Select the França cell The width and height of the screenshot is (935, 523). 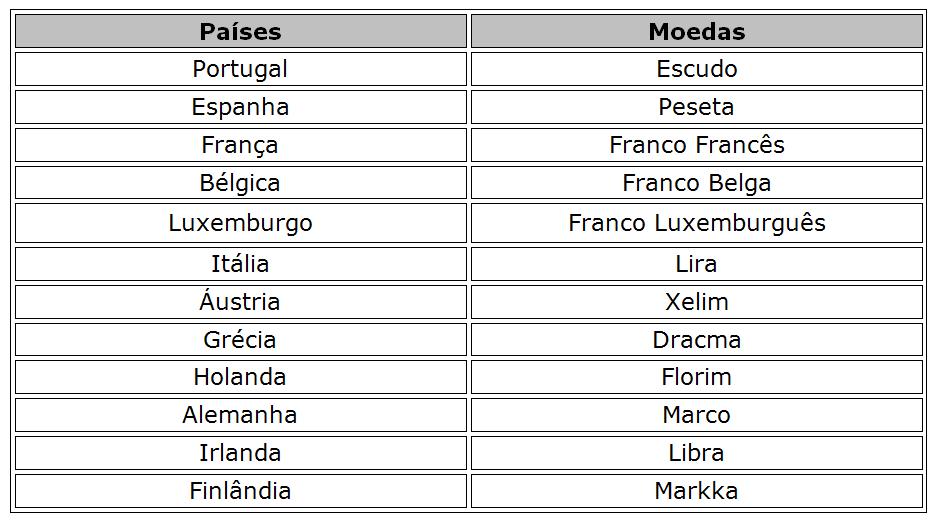(240, 145)
